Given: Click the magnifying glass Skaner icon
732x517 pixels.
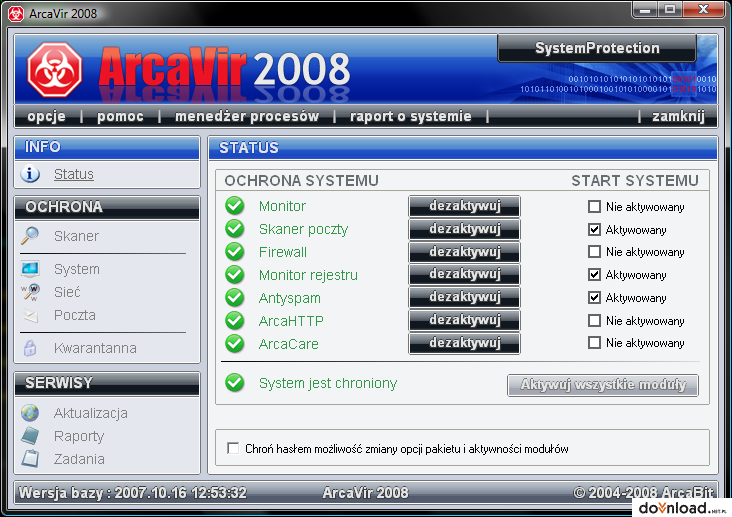Looking at the screenshot, I should [x=30, y=236].
